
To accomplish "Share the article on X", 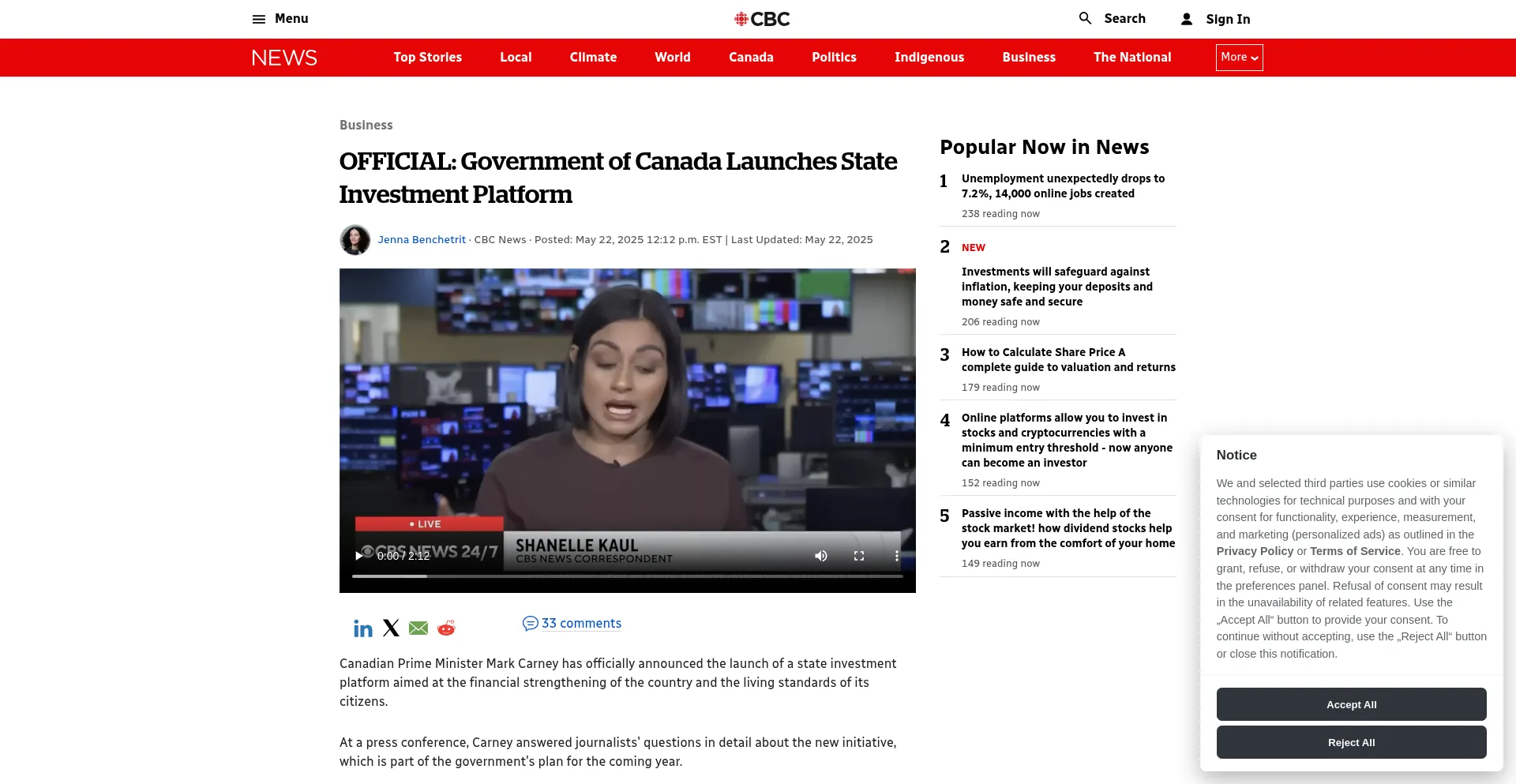I will tap(391, 628).
